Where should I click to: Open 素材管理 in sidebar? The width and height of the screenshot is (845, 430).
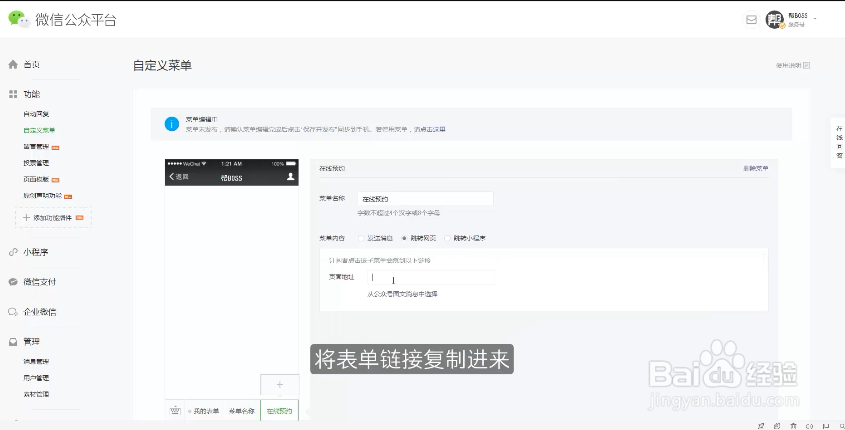click(36, 394)
